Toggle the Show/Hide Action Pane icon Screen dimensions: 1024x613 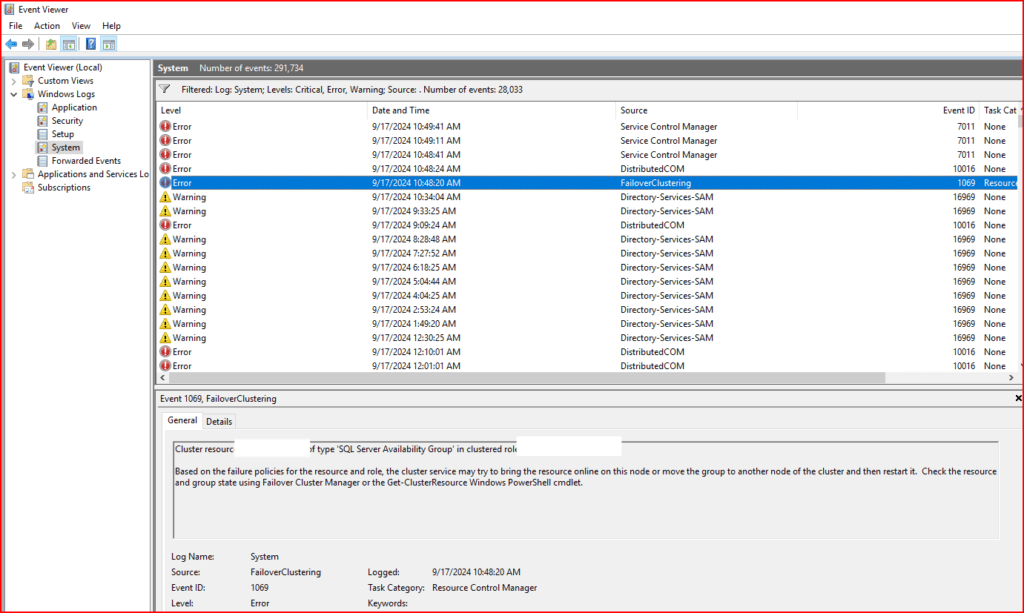point(109,44)
